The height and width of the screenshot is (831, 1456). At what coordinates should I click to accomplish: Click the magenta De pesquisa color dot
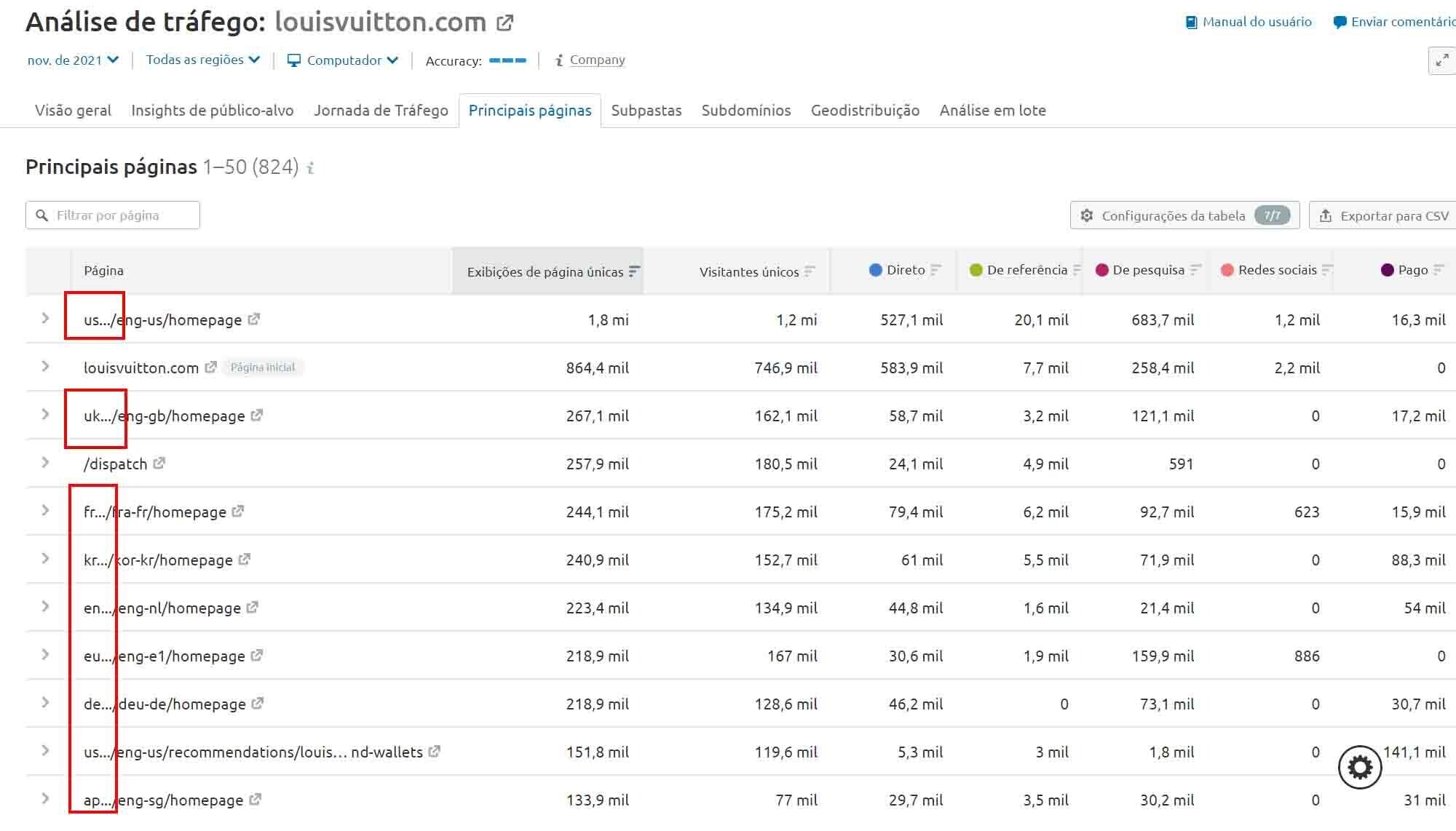1101,270
